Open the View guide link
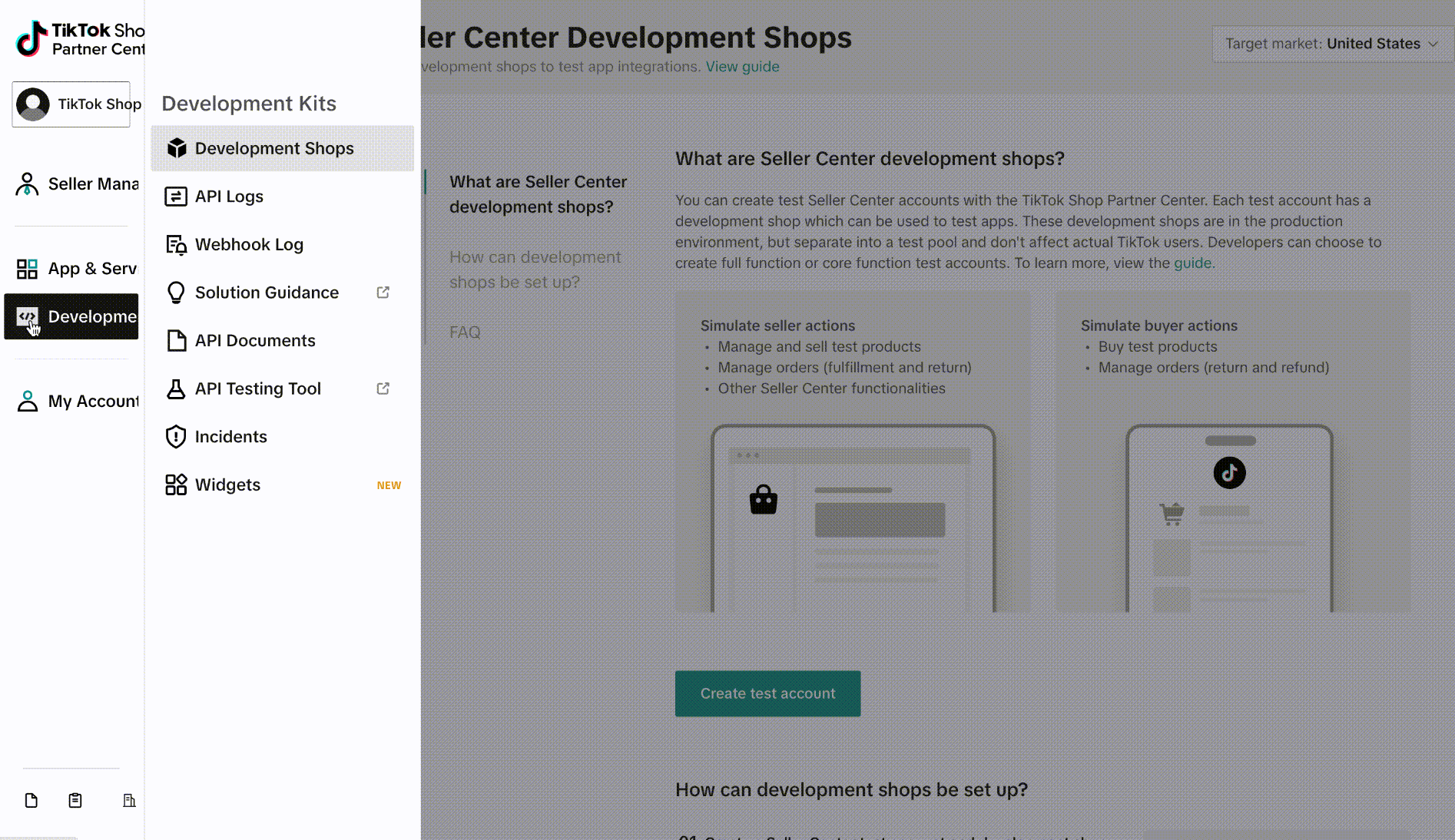 (x=742, y=67)
